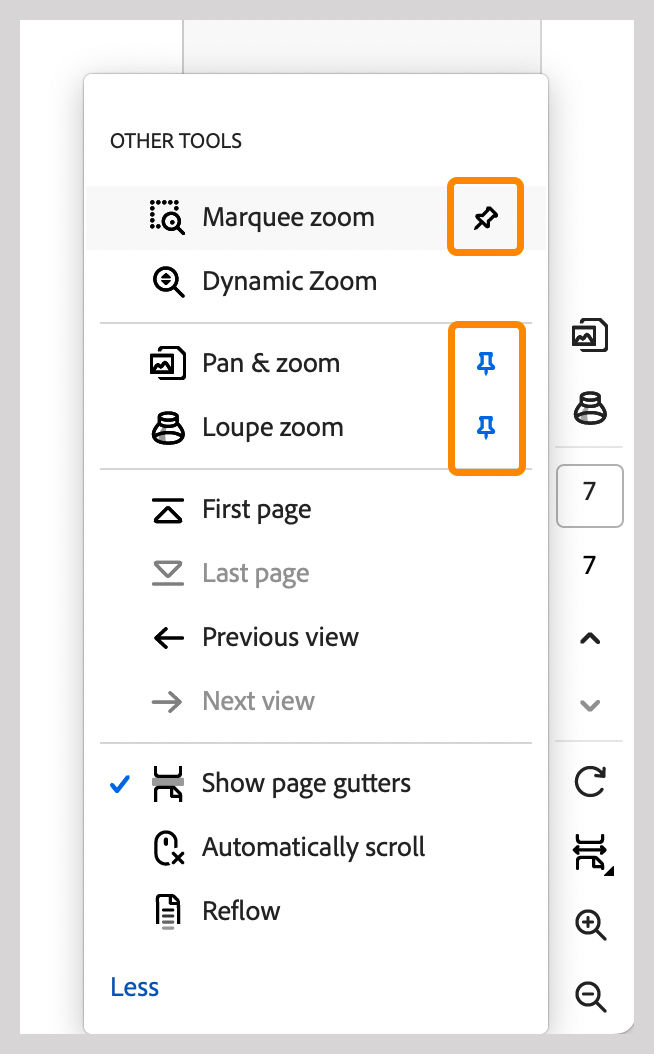The image size is (654, 1054).
Task: Click the Loupe zoom toolbar icon
Action: click(x=590, y=408)
